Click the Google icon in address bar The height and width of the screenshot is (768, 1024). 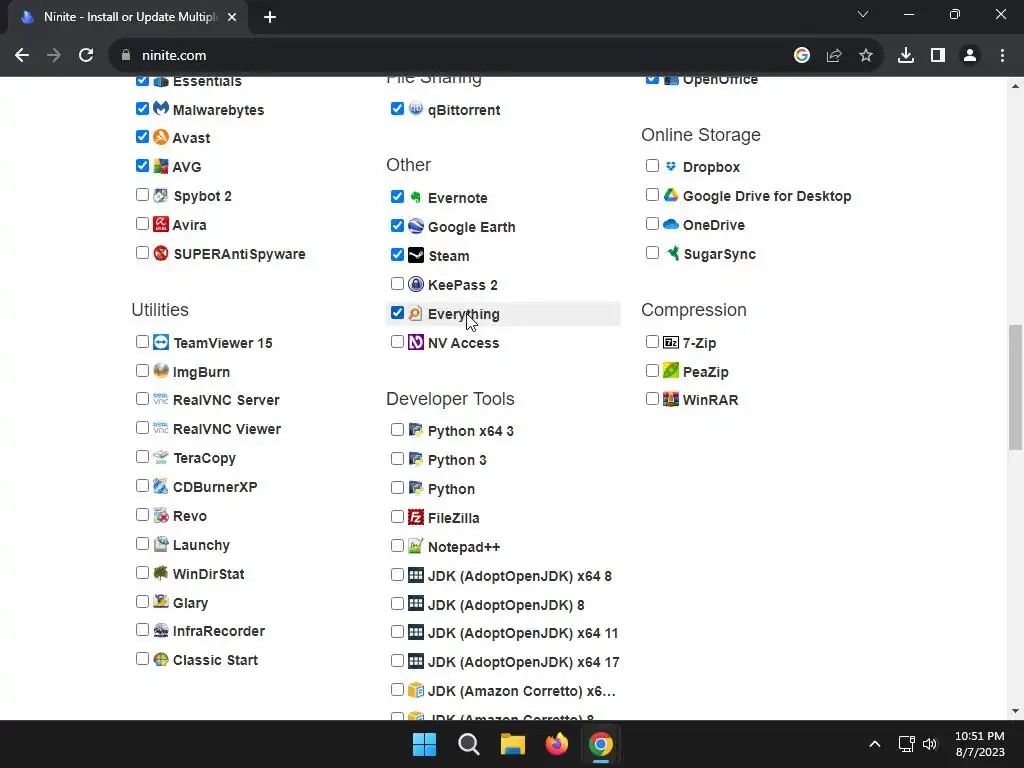pyautogui.click(x=802, y=56)
